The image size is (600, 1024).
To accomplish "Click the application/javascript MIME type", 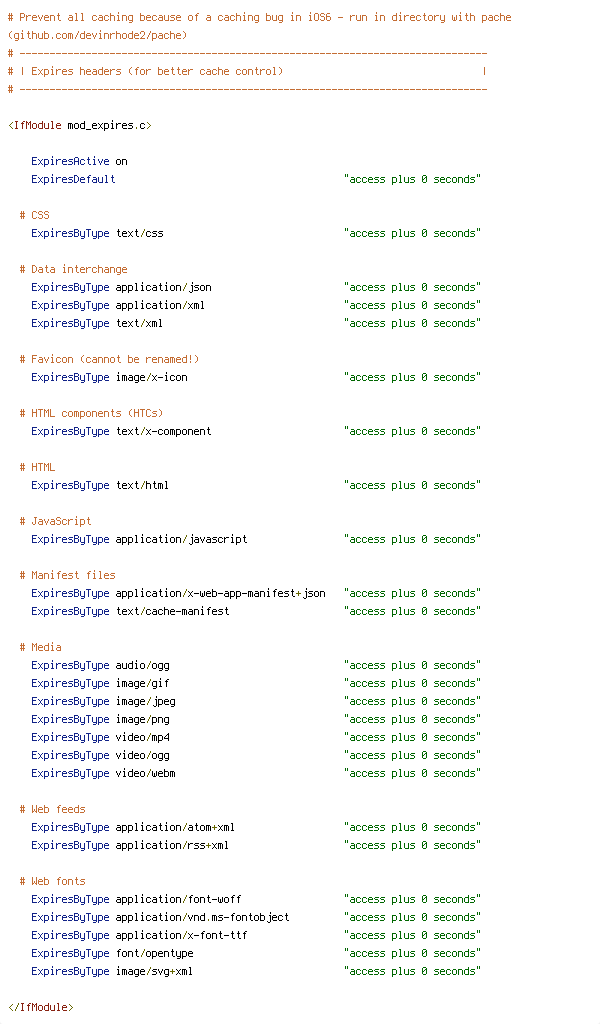I will point(182,539).
